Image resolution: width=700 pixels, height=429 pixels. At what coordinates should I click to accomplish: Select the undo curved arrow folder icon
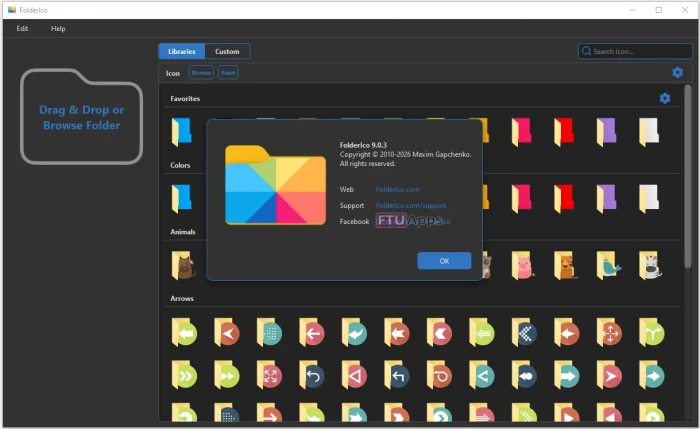(x=312, y=376)
